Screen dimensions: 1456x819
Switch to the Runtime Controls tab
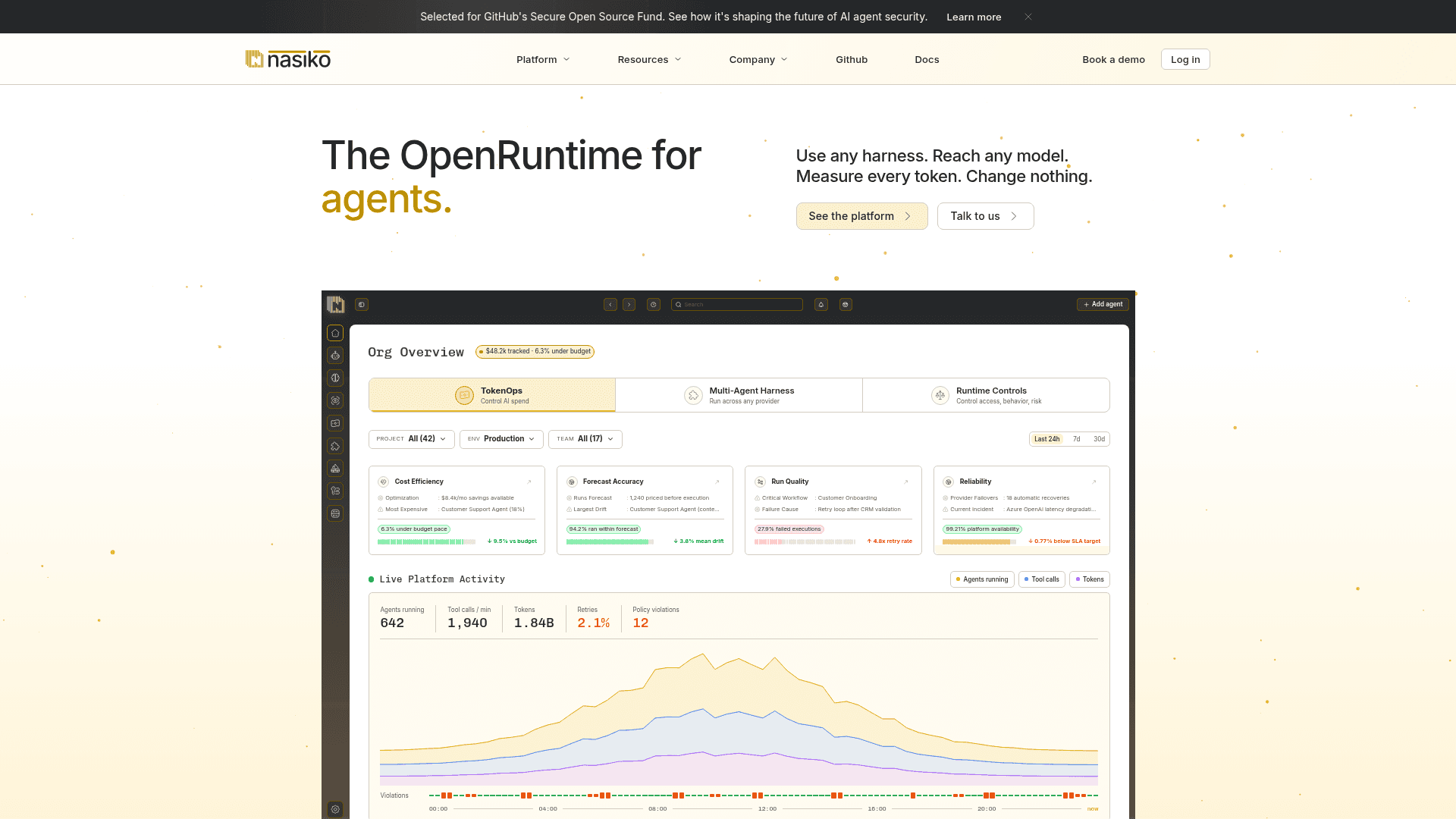[x=986, y=395]
